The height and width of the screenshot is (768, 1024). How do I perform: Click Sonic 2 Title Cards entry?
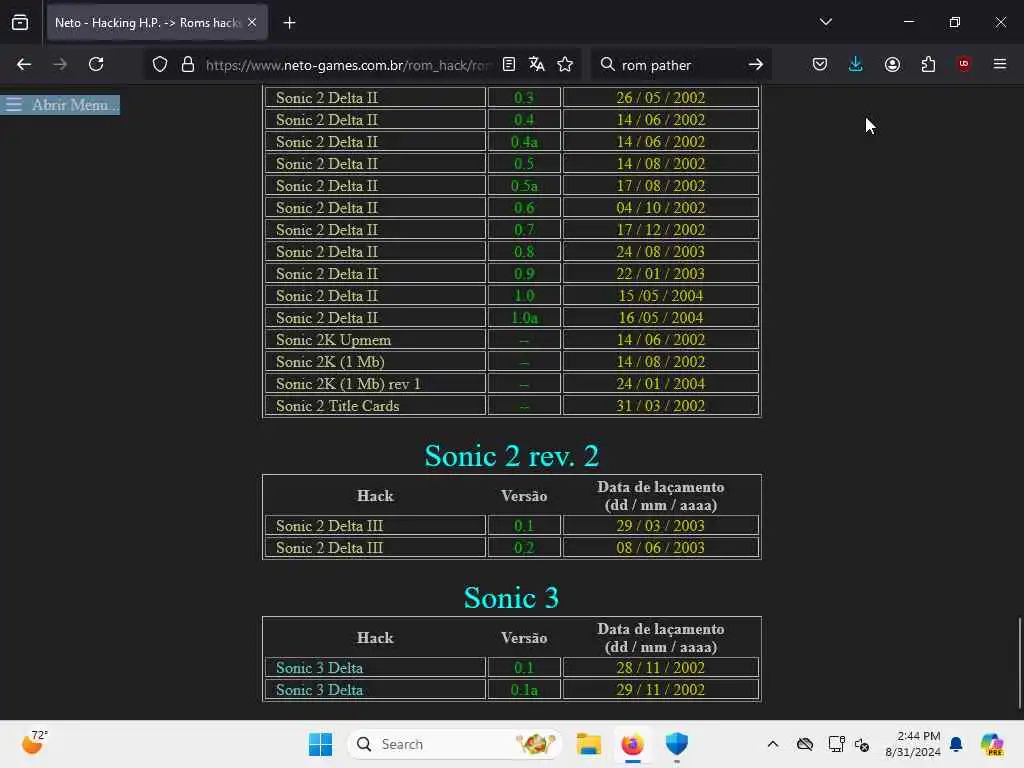click(337, 406)
